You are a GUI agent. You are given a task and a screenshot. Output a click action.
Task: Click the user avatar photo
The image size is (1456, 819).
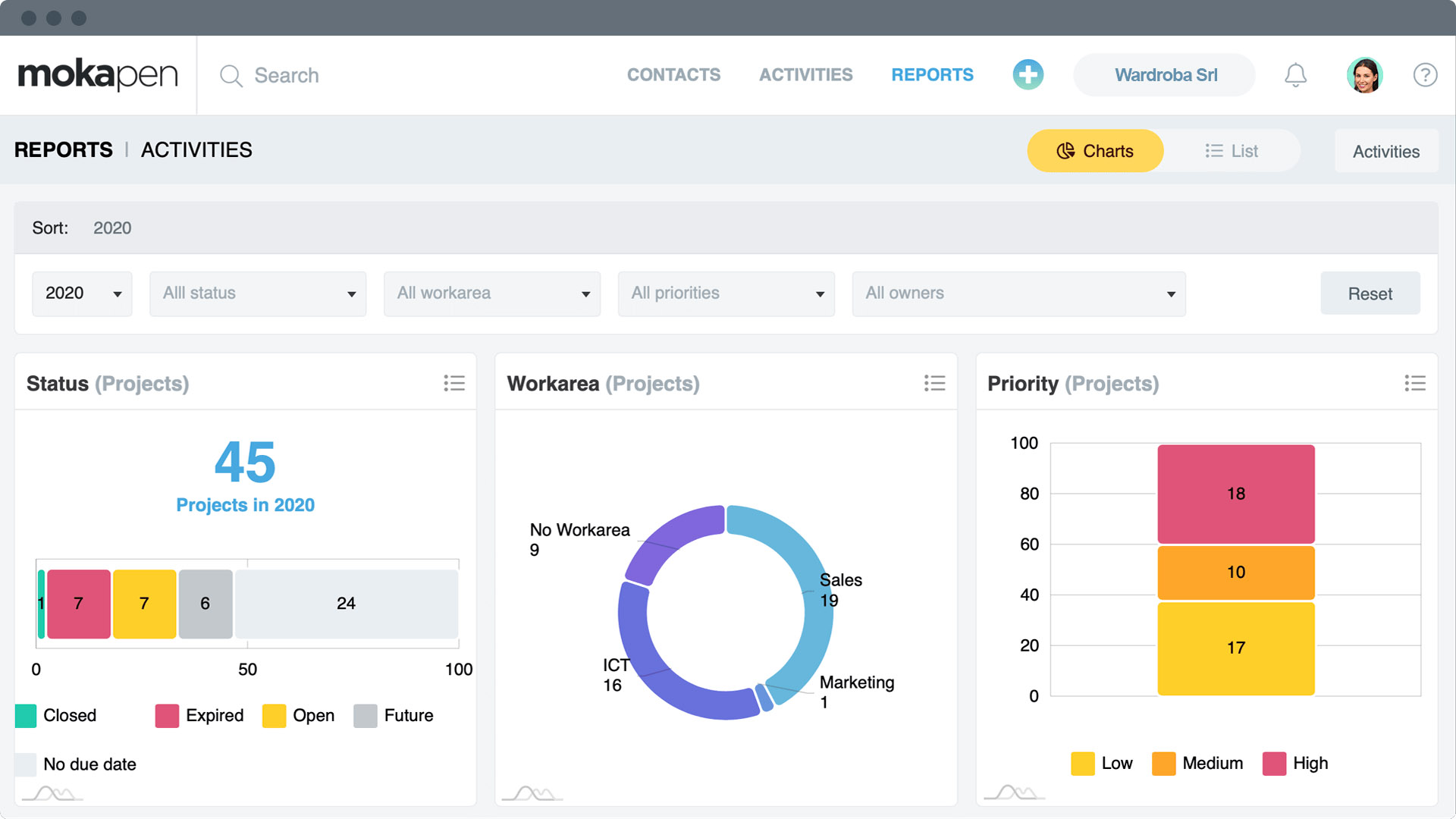coord(1365,75)
